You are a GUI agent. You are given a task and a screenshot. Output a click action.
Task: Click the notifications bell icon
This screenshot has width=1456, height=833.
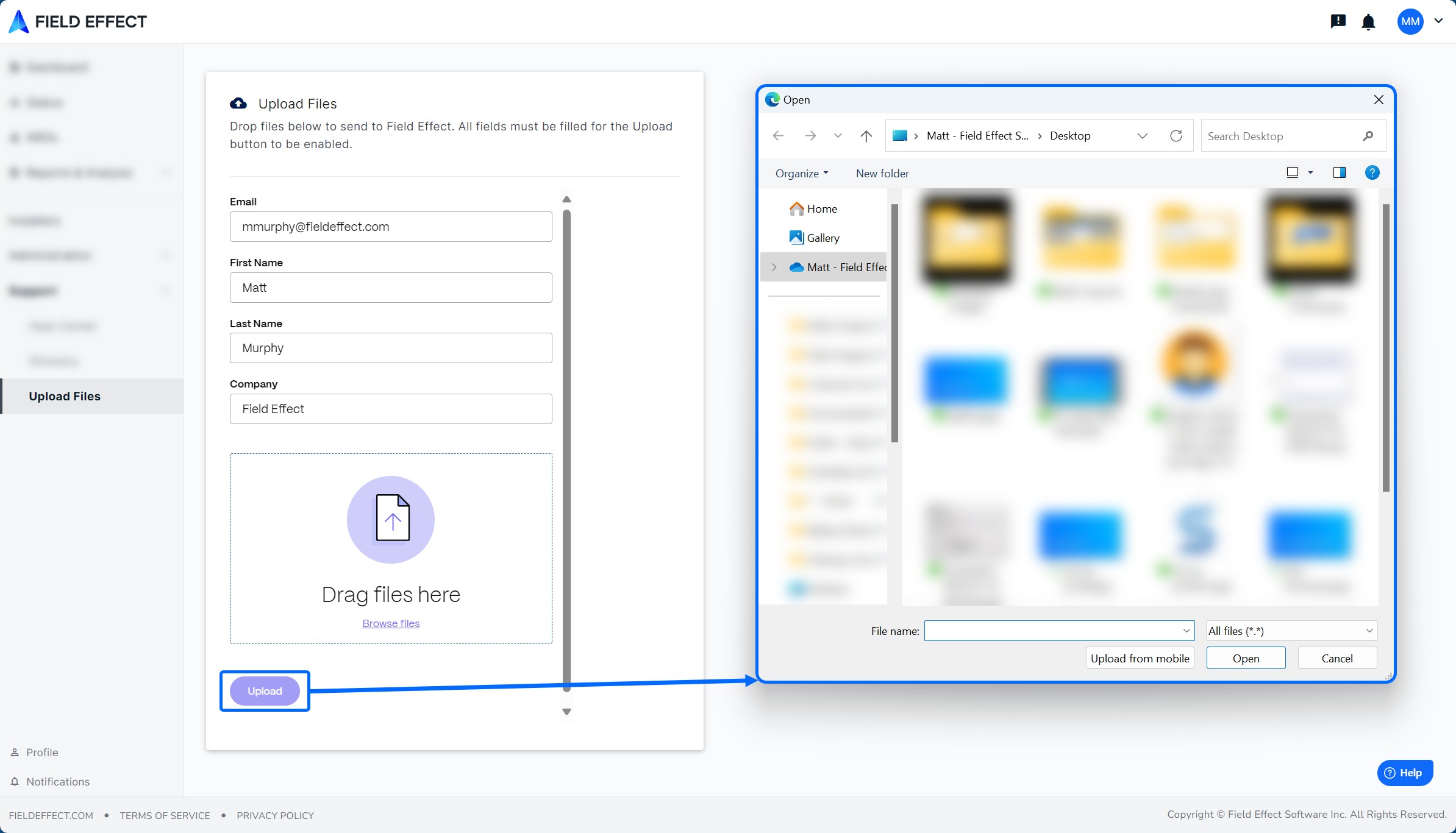[x=1368, y=23]
